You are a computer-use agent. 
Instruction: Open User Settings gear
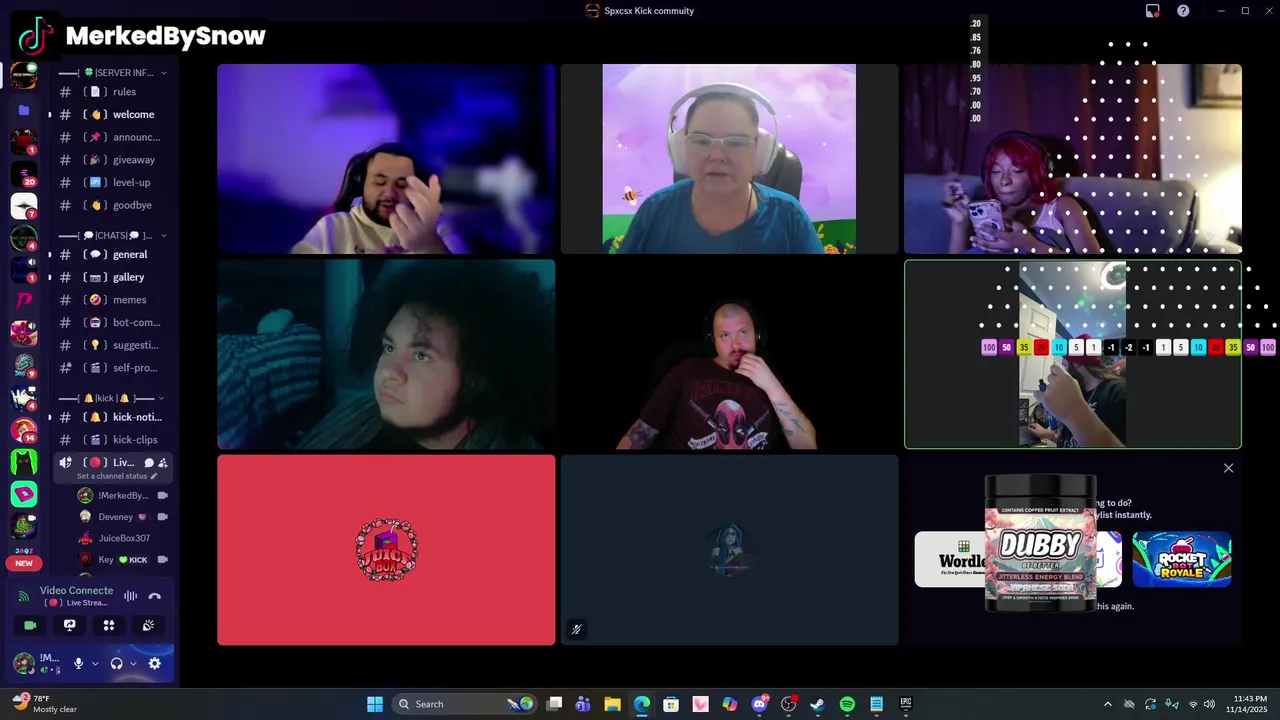154,663
